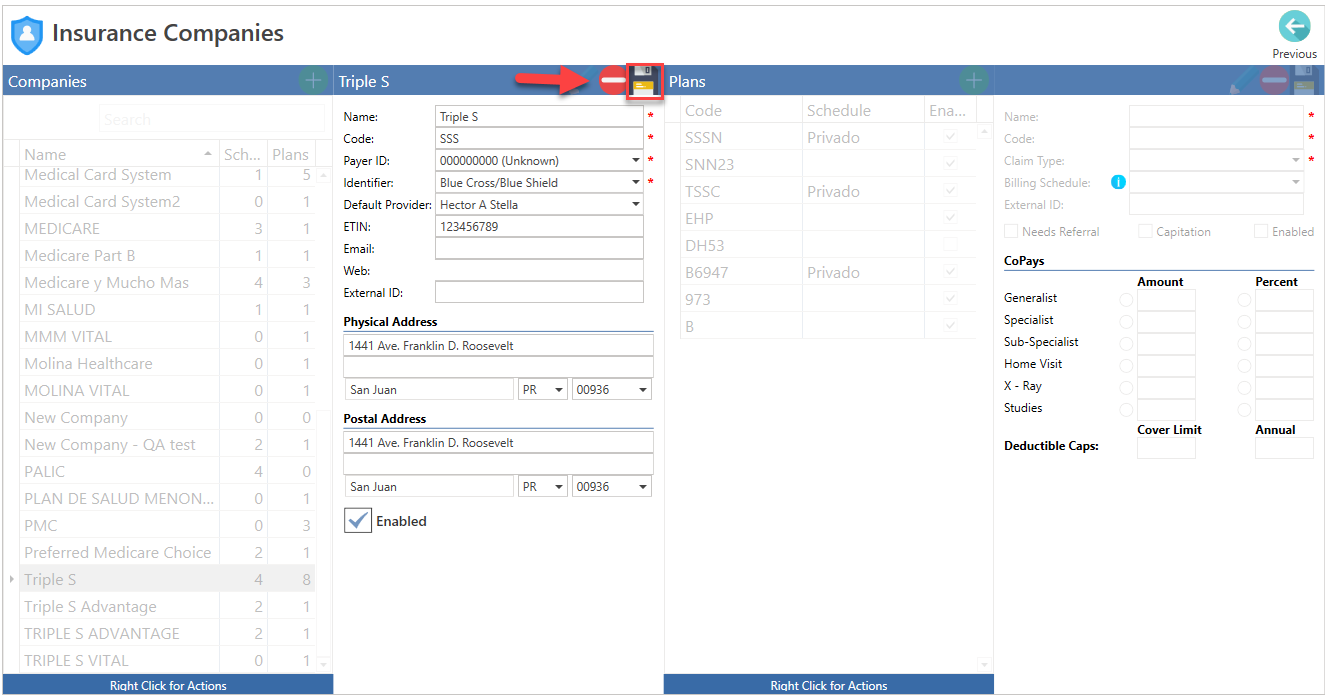
Task: Check the Needs Referral checkbox
Action: click(x=1012, y=231)
